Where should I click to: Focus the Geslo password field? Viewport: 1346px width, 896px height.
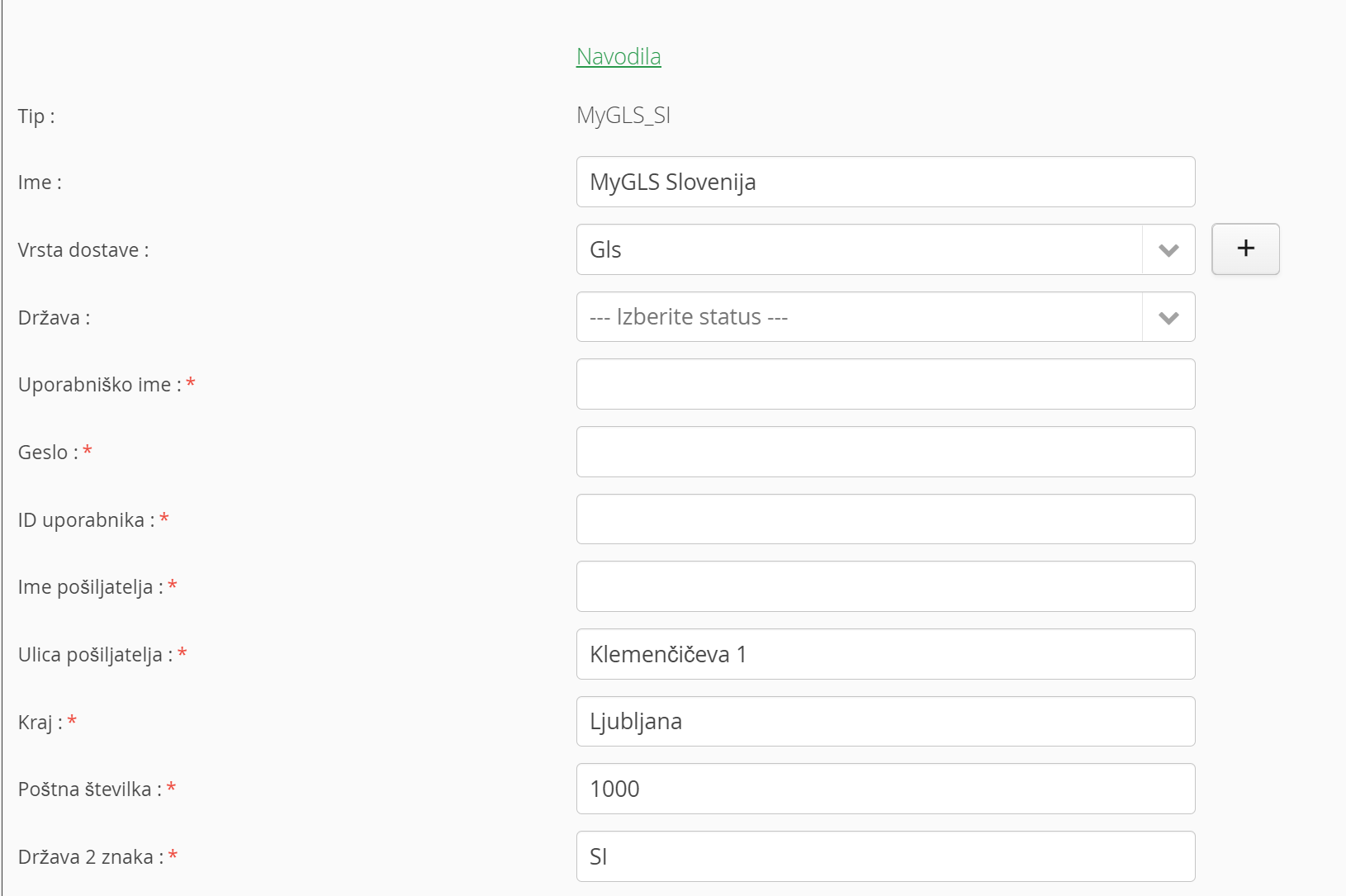click(885, 452)
